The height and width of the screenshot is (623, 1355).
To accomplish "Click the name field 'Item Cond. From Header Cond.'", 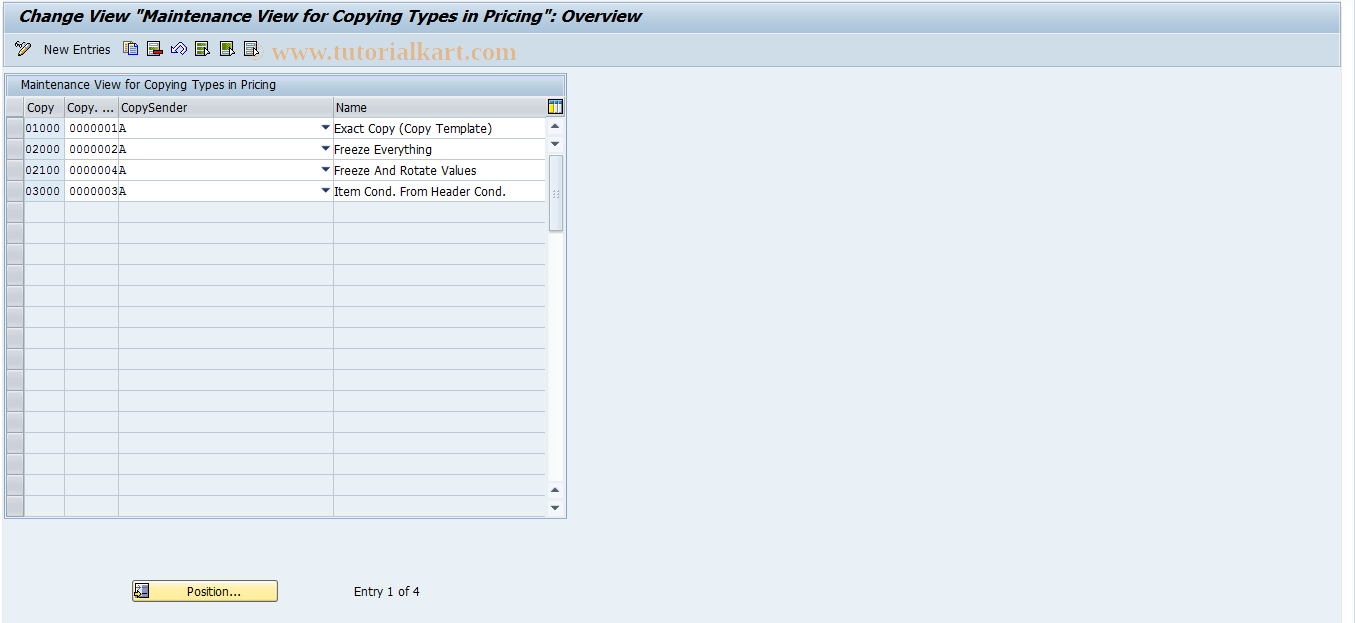I will [x=440, y=191].
